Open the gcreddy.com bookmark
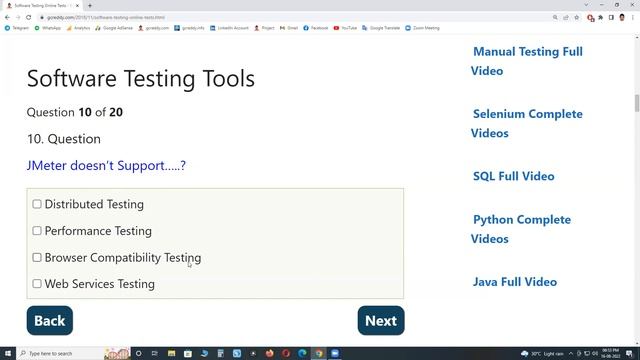Viewport: 640px width, 360px height. point(153,28)
